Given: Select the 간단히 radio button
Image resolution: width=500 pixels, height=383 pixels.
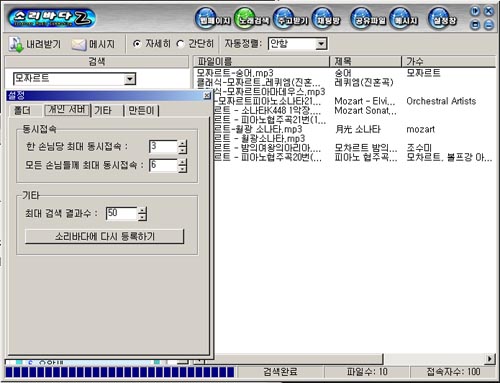Looking at the screenshot, I should pos(180,44).
